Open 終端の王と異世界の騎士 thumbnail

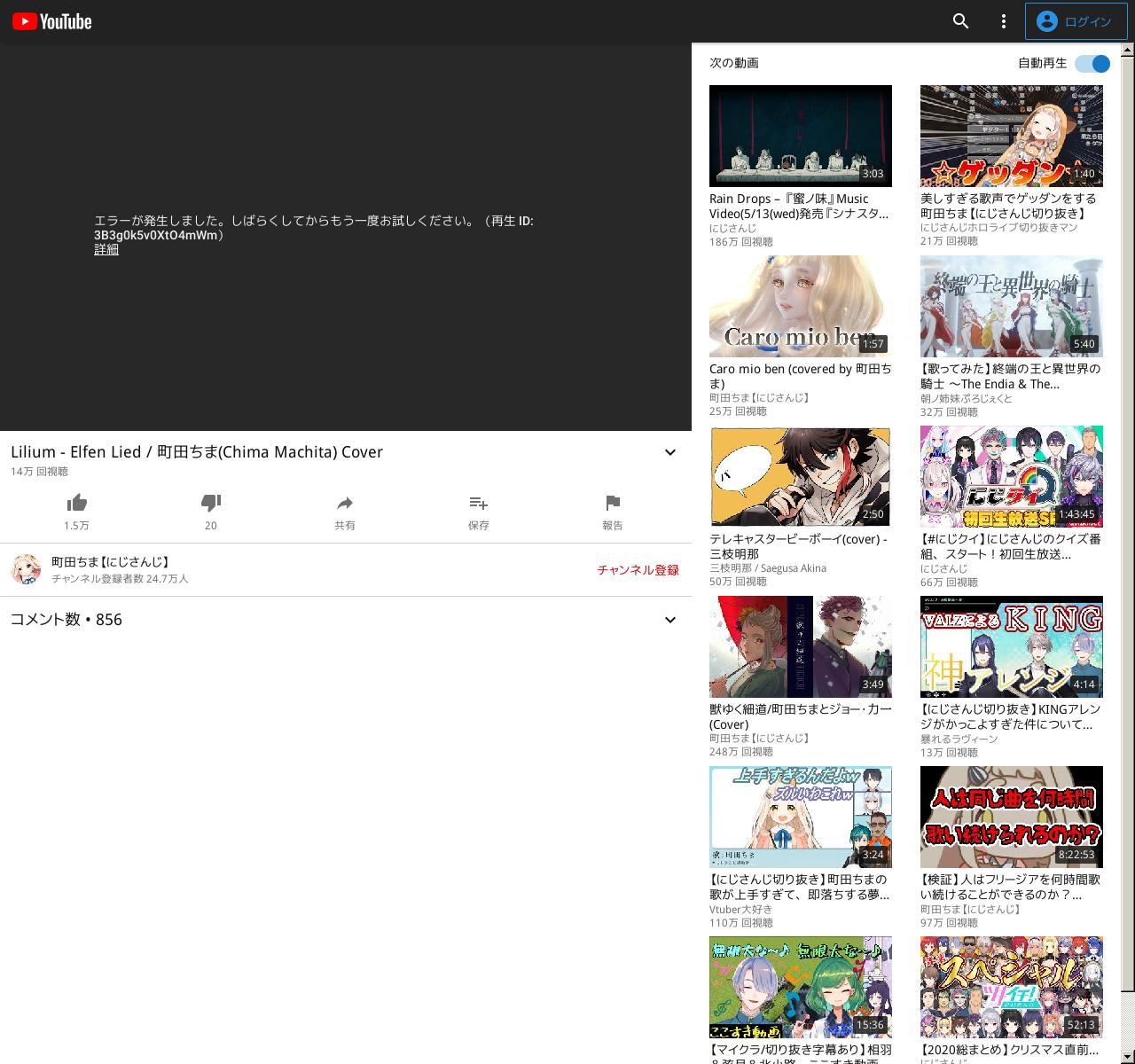click(1012, 306)
